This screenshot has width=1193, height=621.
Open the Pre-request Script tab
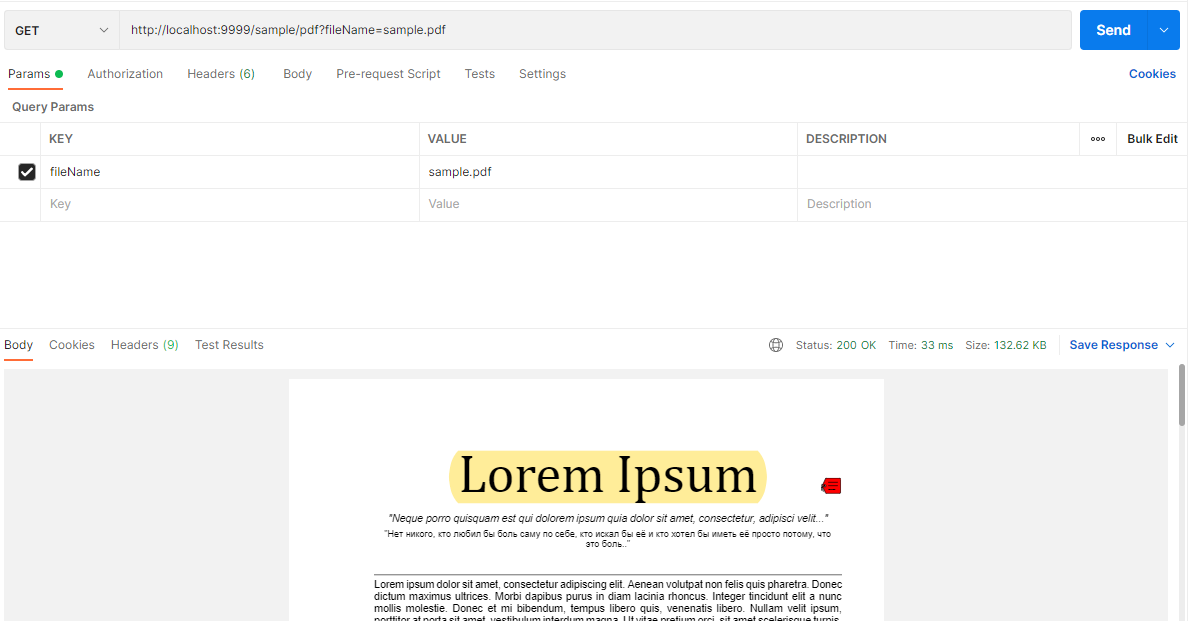coord(388,74)
